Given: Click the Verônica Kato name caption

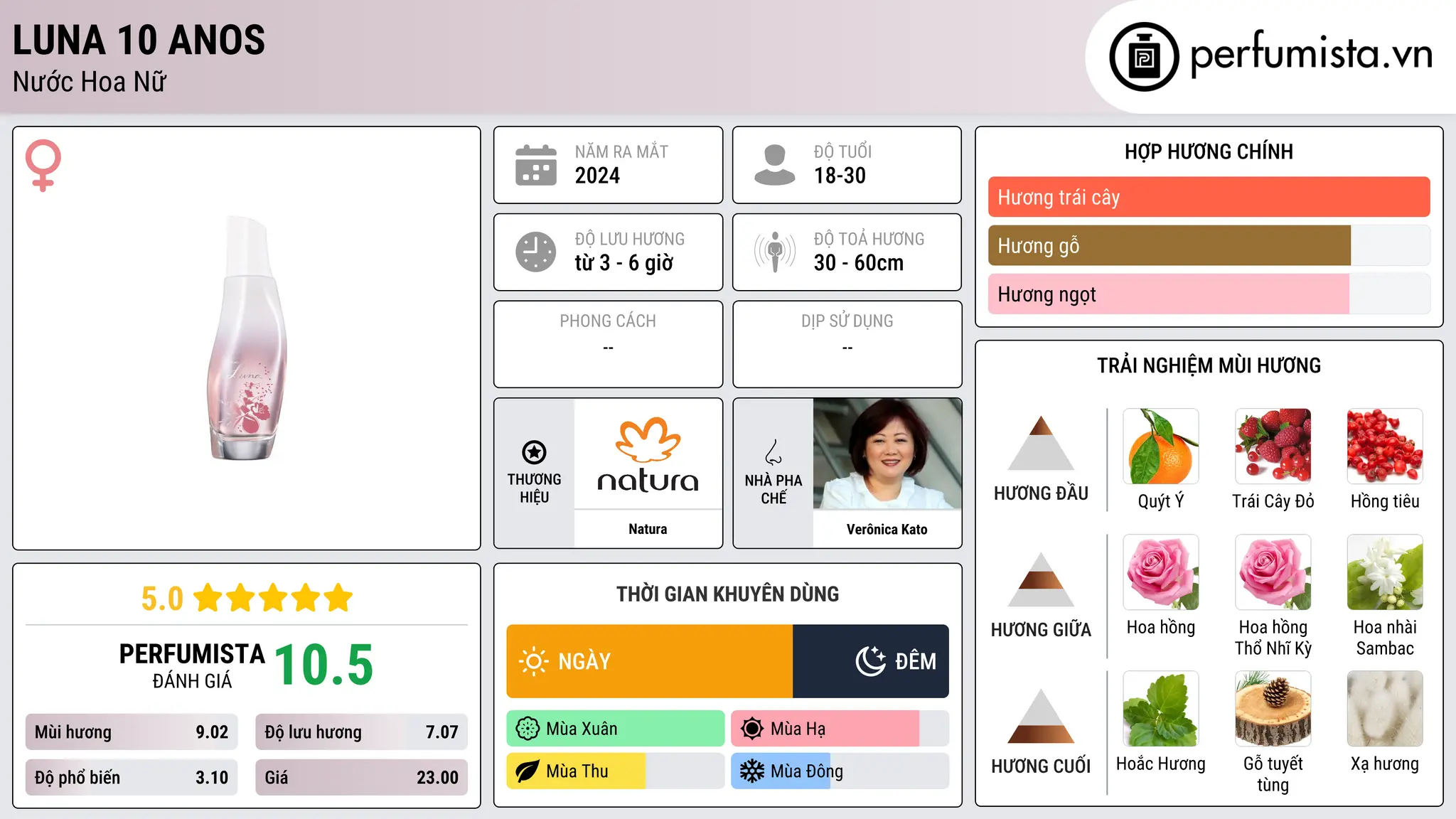Looking at the screenshot, I should (x=887, y=529).
